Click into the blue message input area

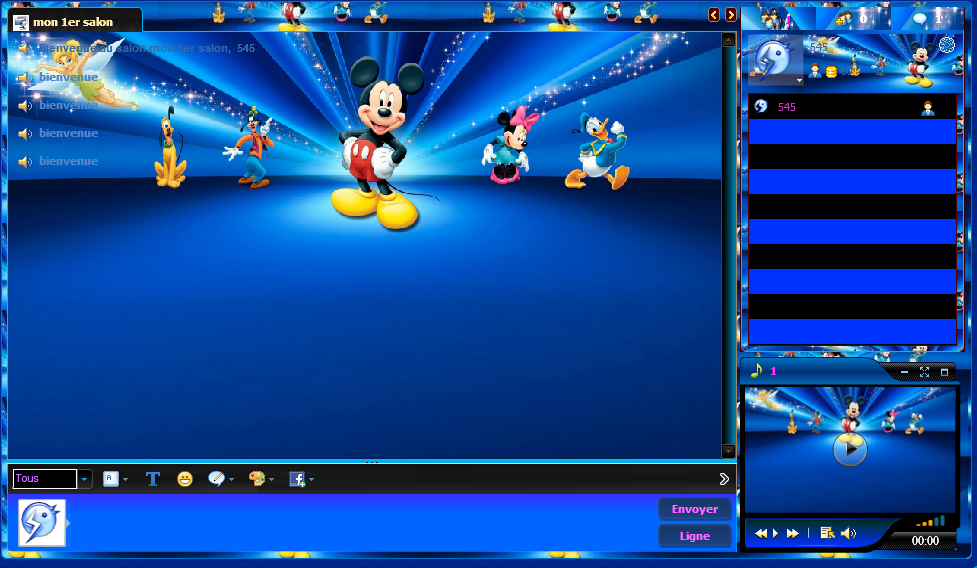tap(361, 523)
